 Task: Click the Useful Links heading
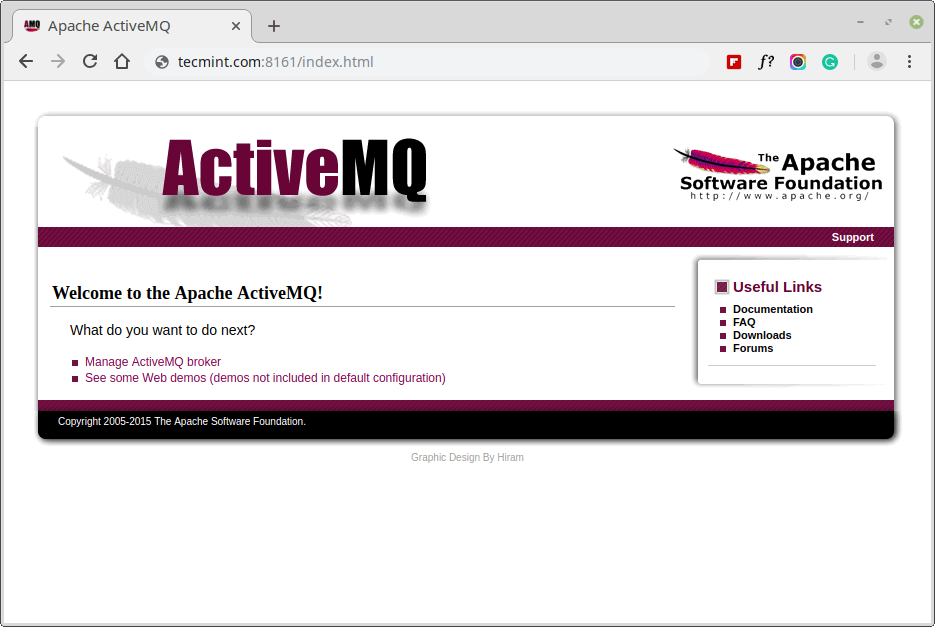(777, 287)
